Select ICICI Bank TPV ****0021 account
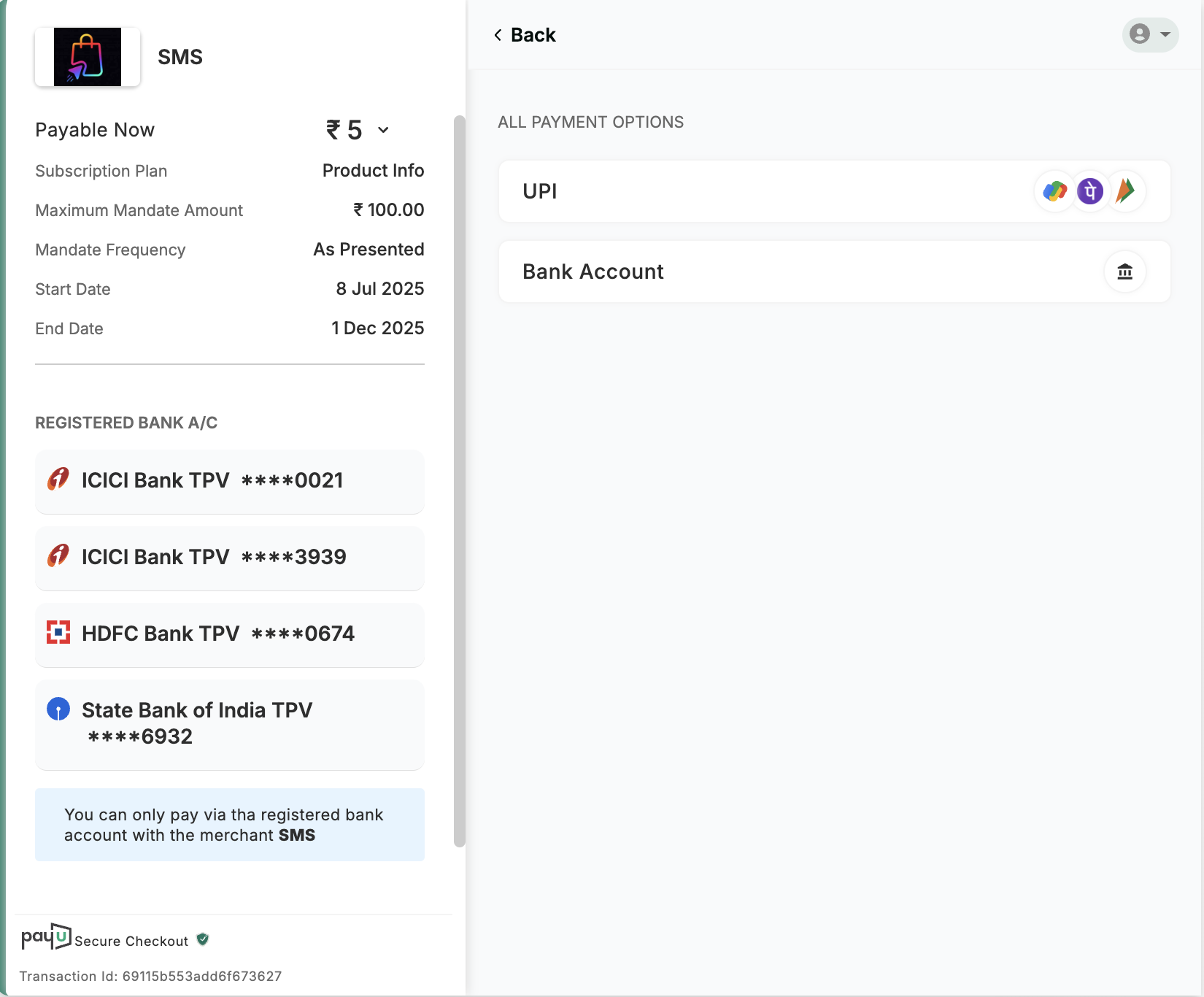Screen dimensions: 1204x997 229,481
